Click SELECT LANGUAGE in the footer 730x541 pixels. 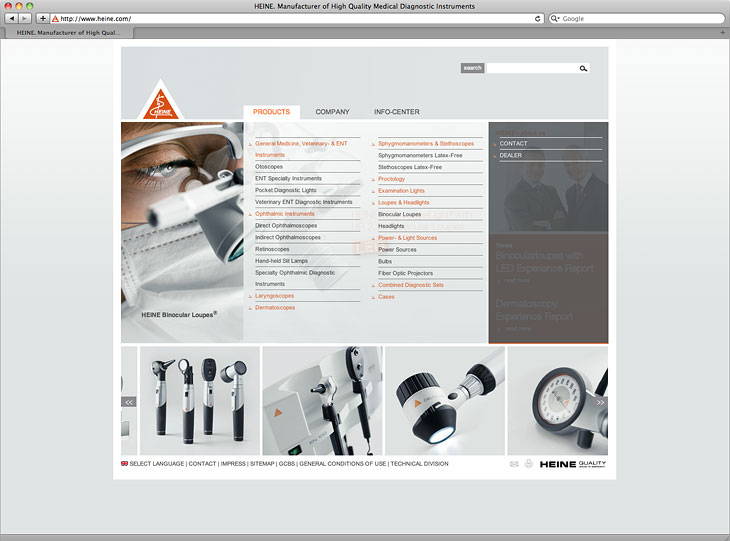point(157,464)
